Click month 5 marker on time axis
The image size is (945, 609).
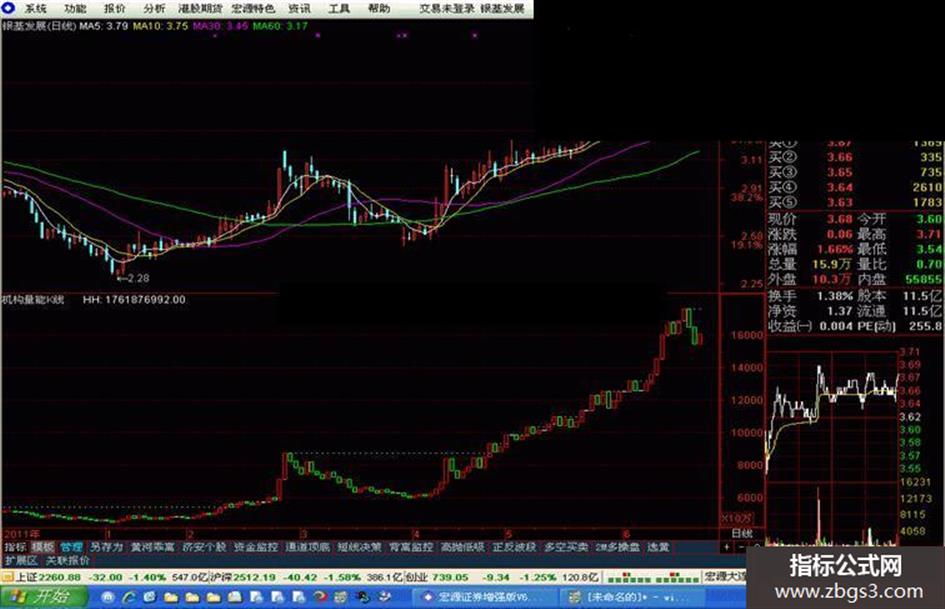[509, 534]
